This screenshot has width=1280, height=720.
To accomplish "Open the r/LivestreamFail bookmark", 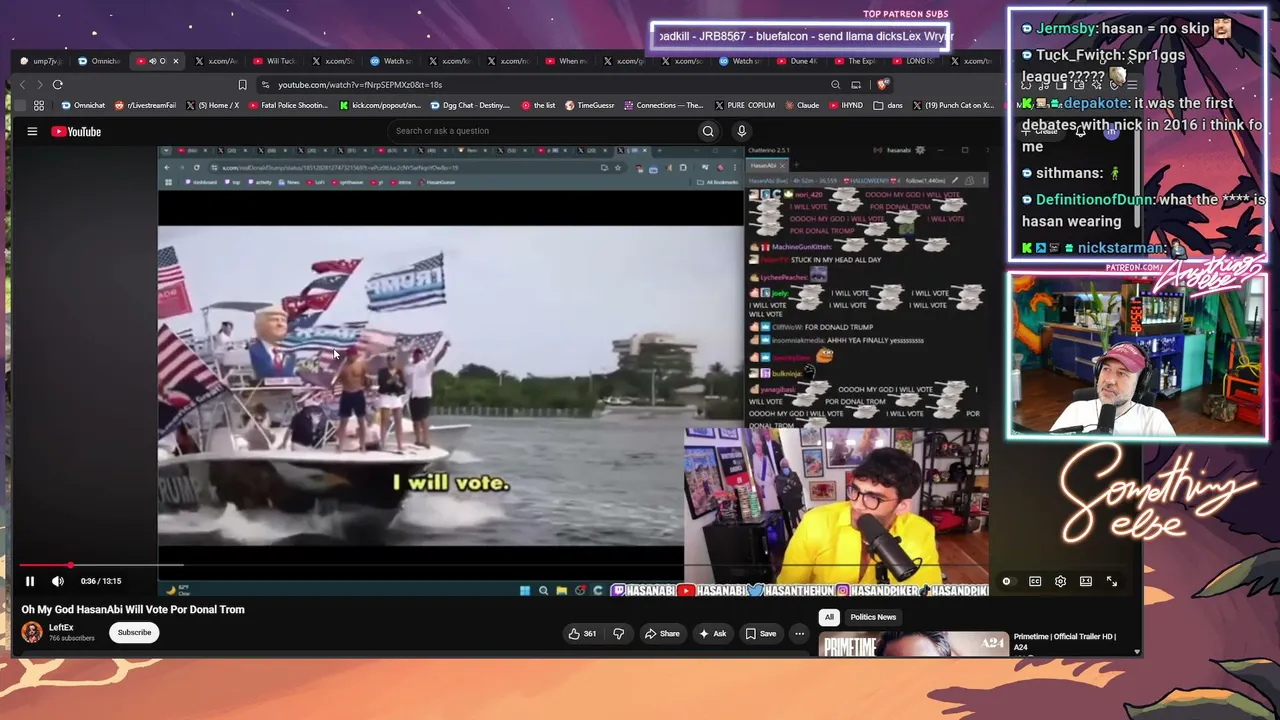I will pyautogui.click(x=146, y=105).
